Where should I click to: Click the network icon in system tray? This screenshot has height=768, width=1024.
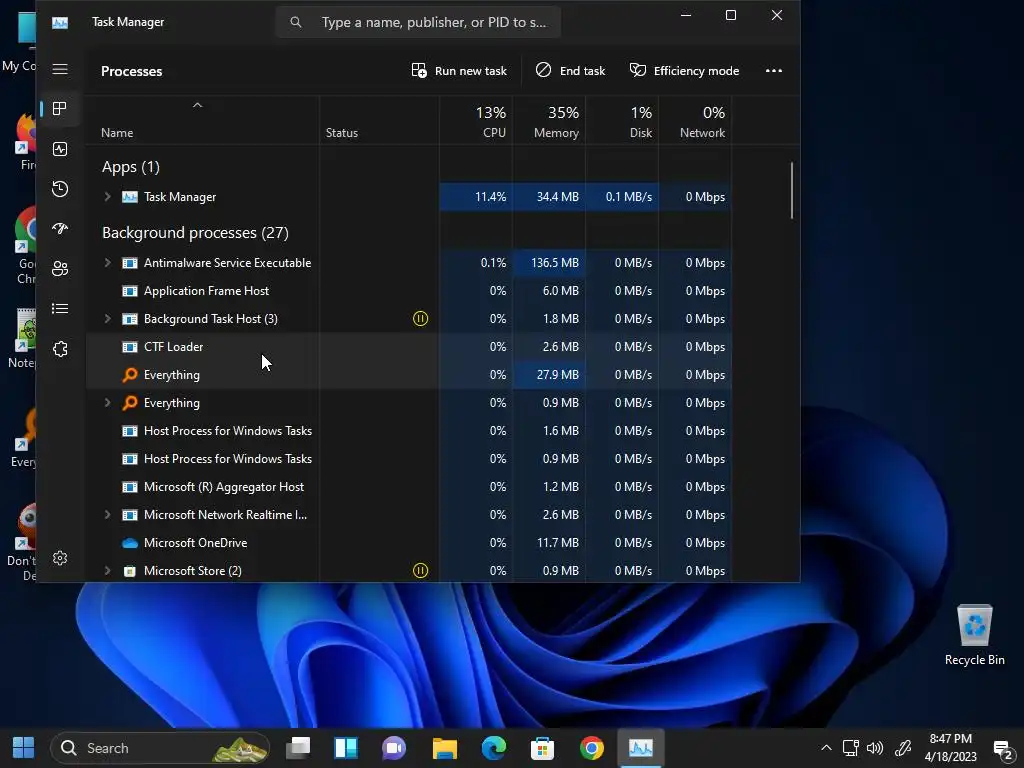click(x=850, y=748)
